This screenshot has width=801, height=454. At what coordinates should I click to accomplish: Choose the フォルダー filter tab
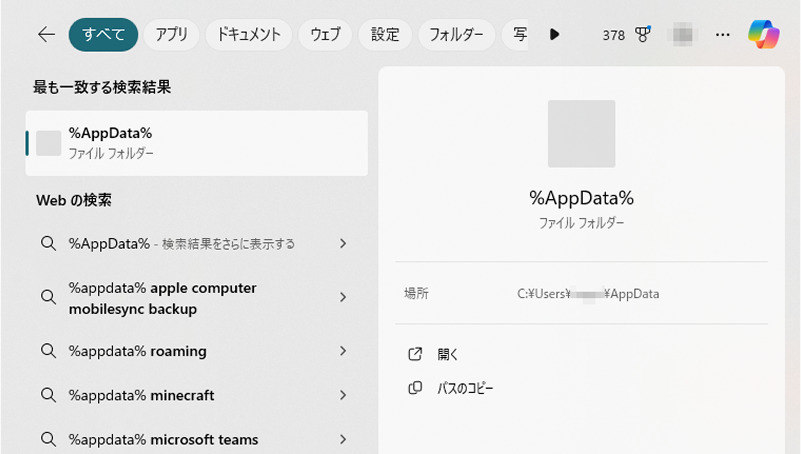(456, 35)
